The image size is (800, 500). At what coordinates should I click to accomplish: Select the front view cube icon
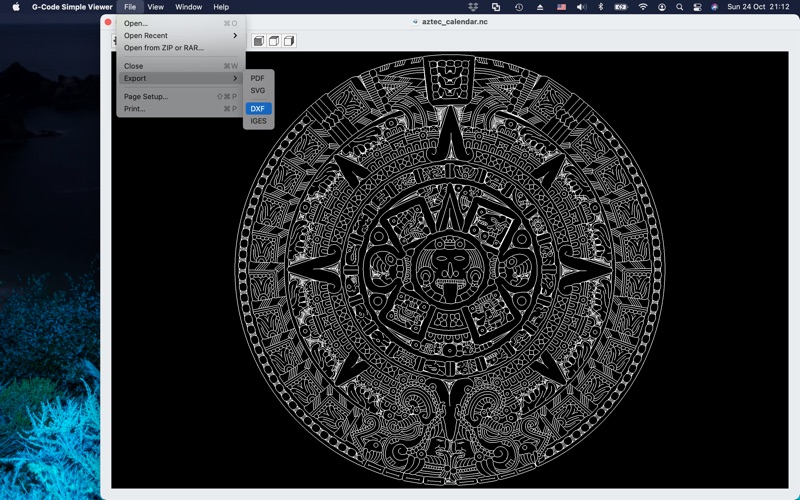[x=259, y=41]
